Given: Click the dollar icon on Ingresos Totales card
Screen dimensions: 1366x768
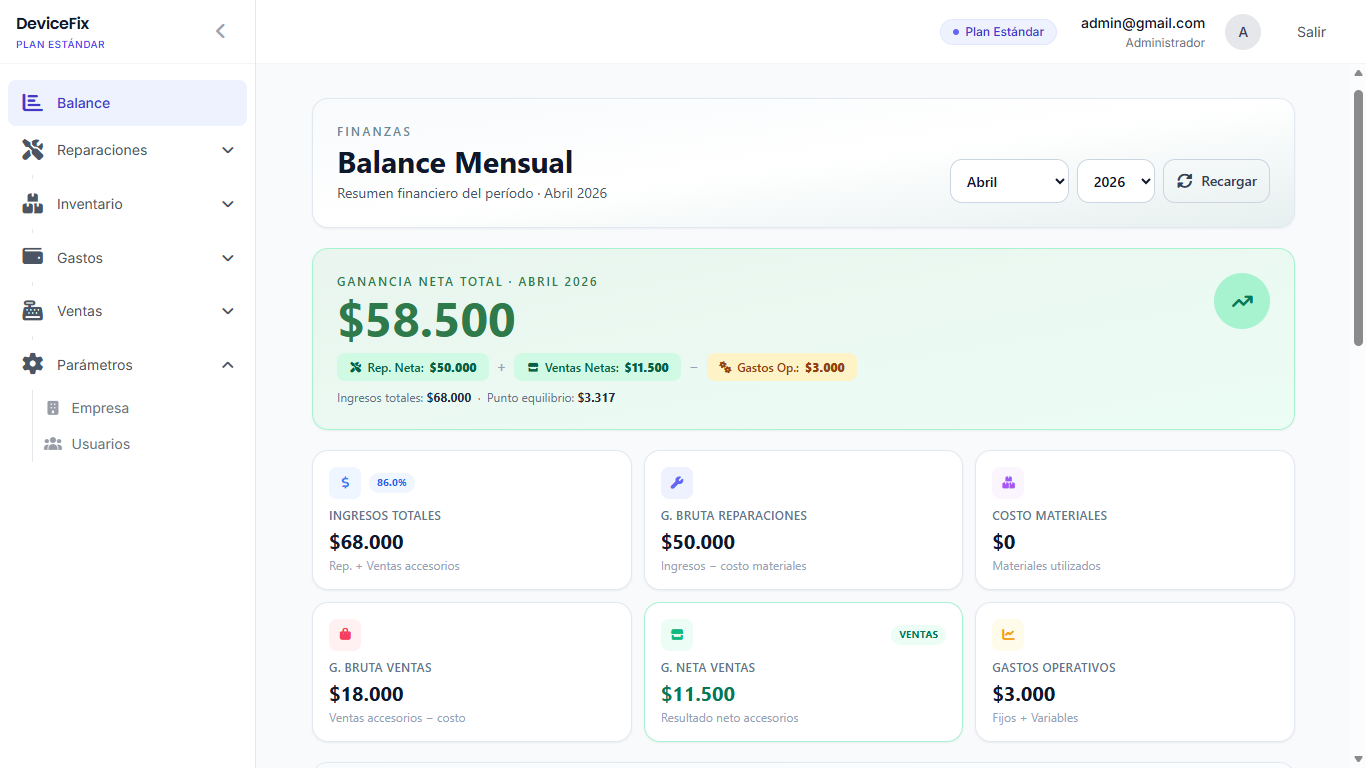Looking at the screenshot, I should click(345, 482).
